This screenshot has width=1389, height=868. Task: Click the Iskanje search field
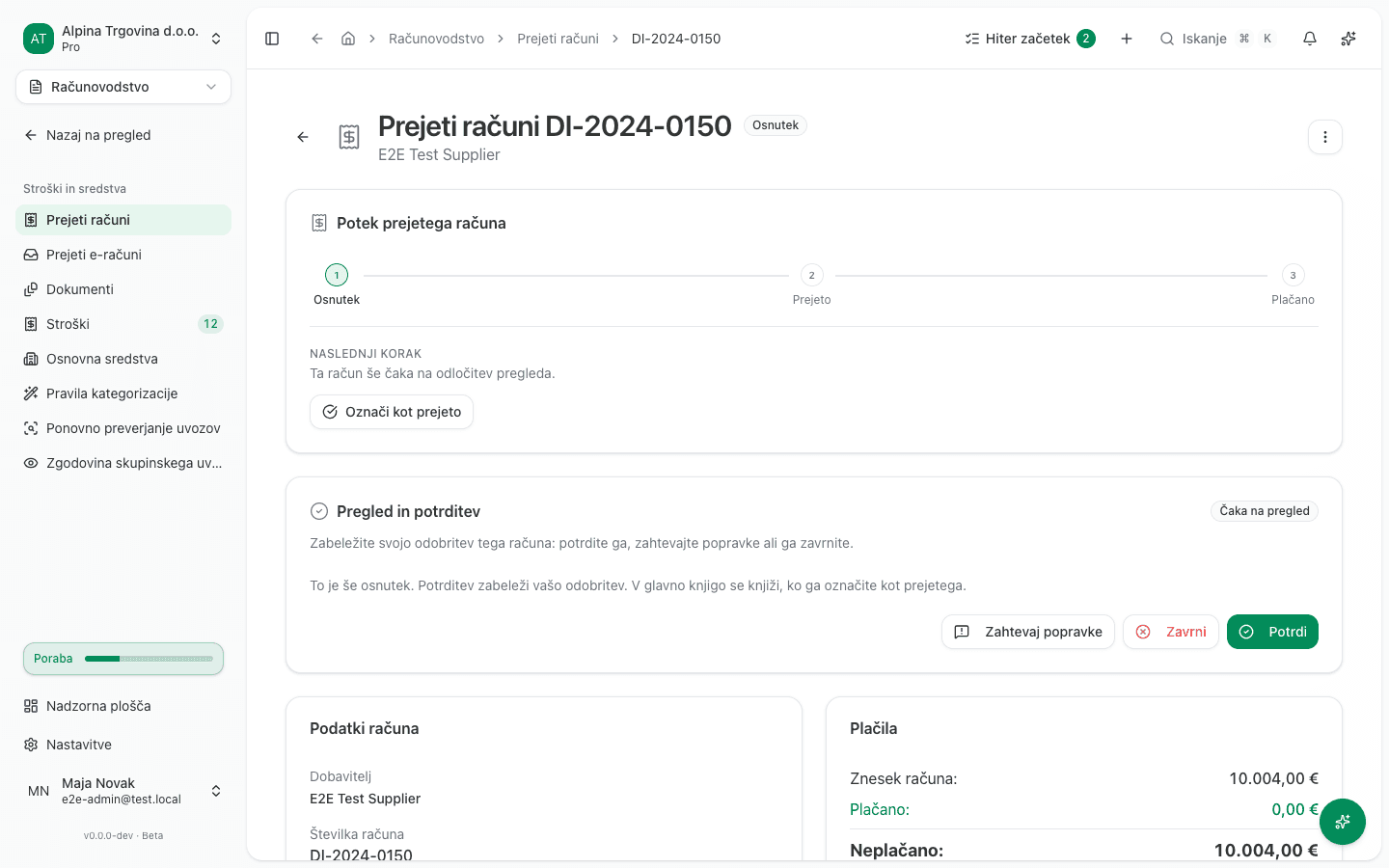(x=1217, y=39)
